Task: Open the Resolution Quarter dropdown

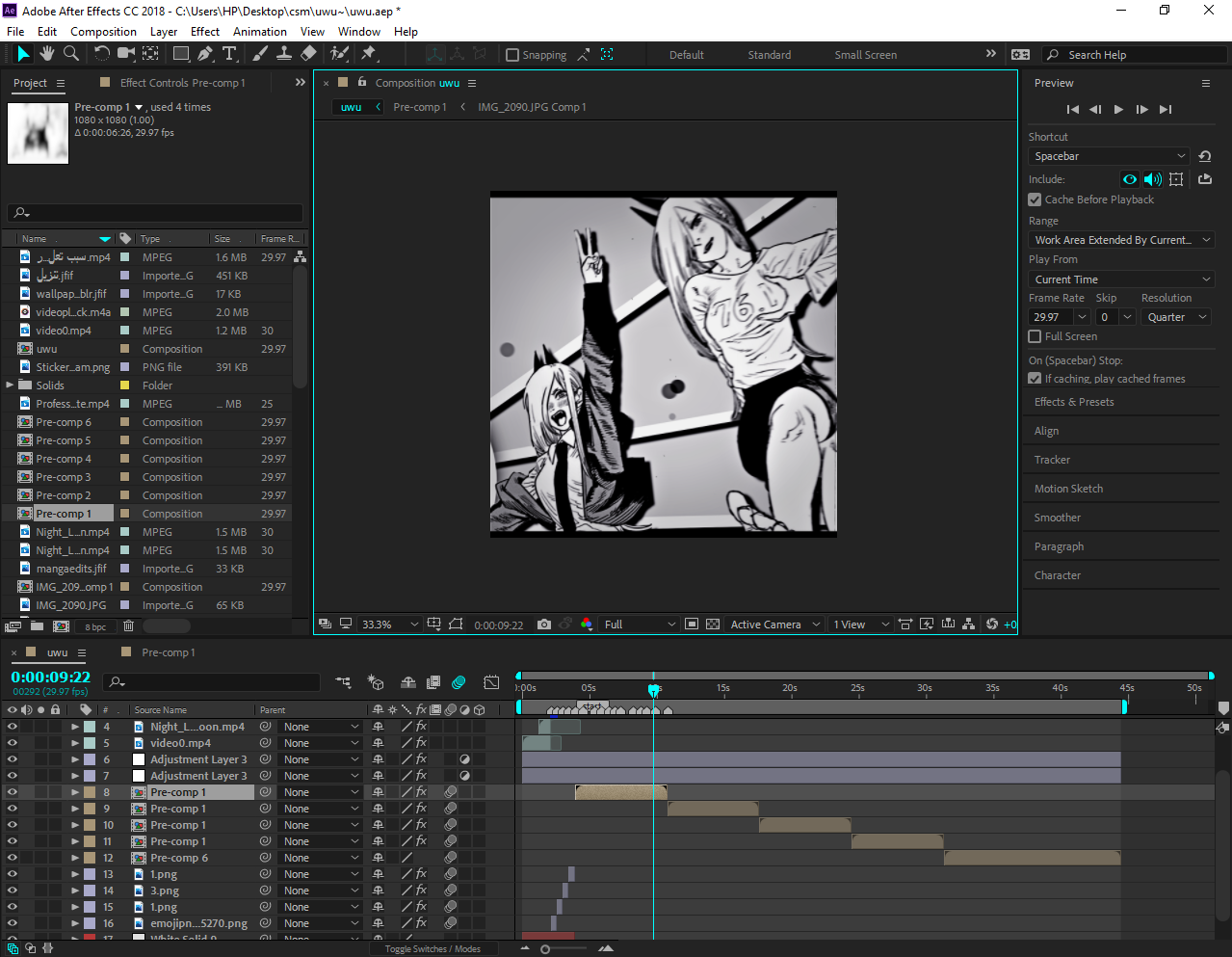Action: point(1176,317)
